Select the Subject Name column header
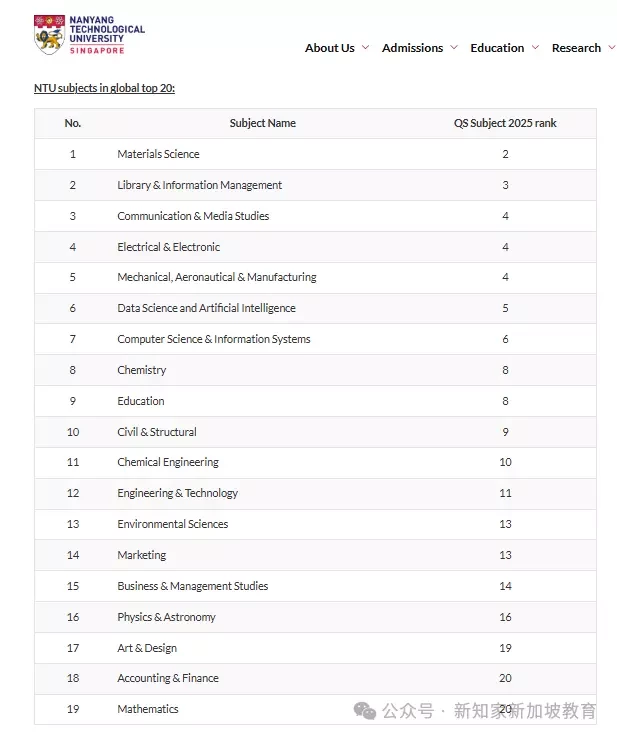The width and height of the screenshot is (617, 736). pos(262,123)
